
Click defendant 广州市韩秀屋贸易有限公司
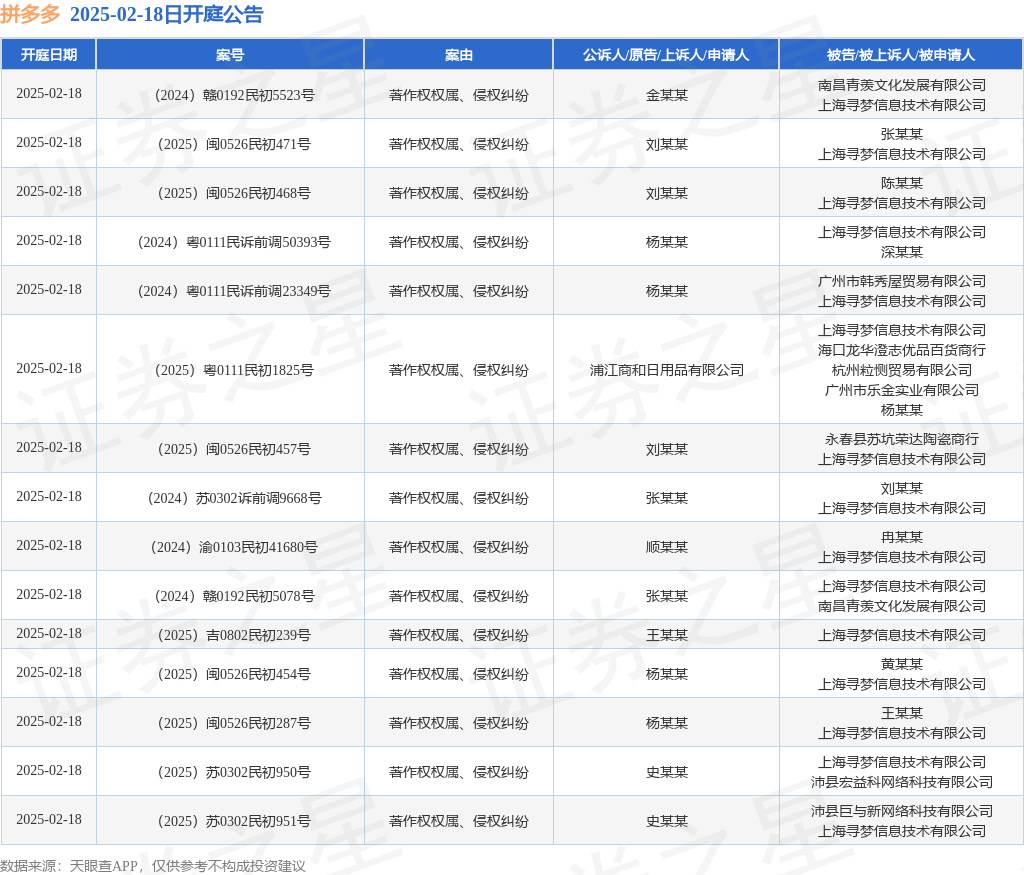pos(901,281)
